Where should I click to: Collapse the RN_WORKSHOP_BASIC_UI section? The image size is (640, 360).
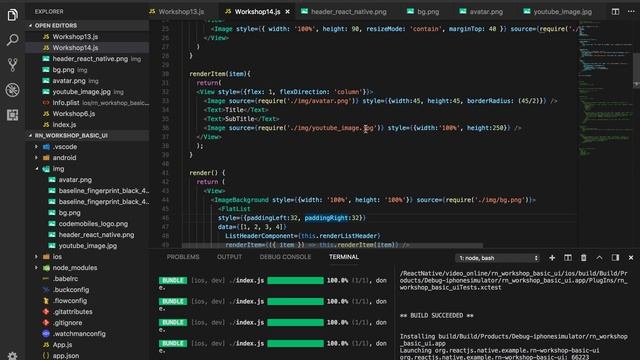point(87,136)
